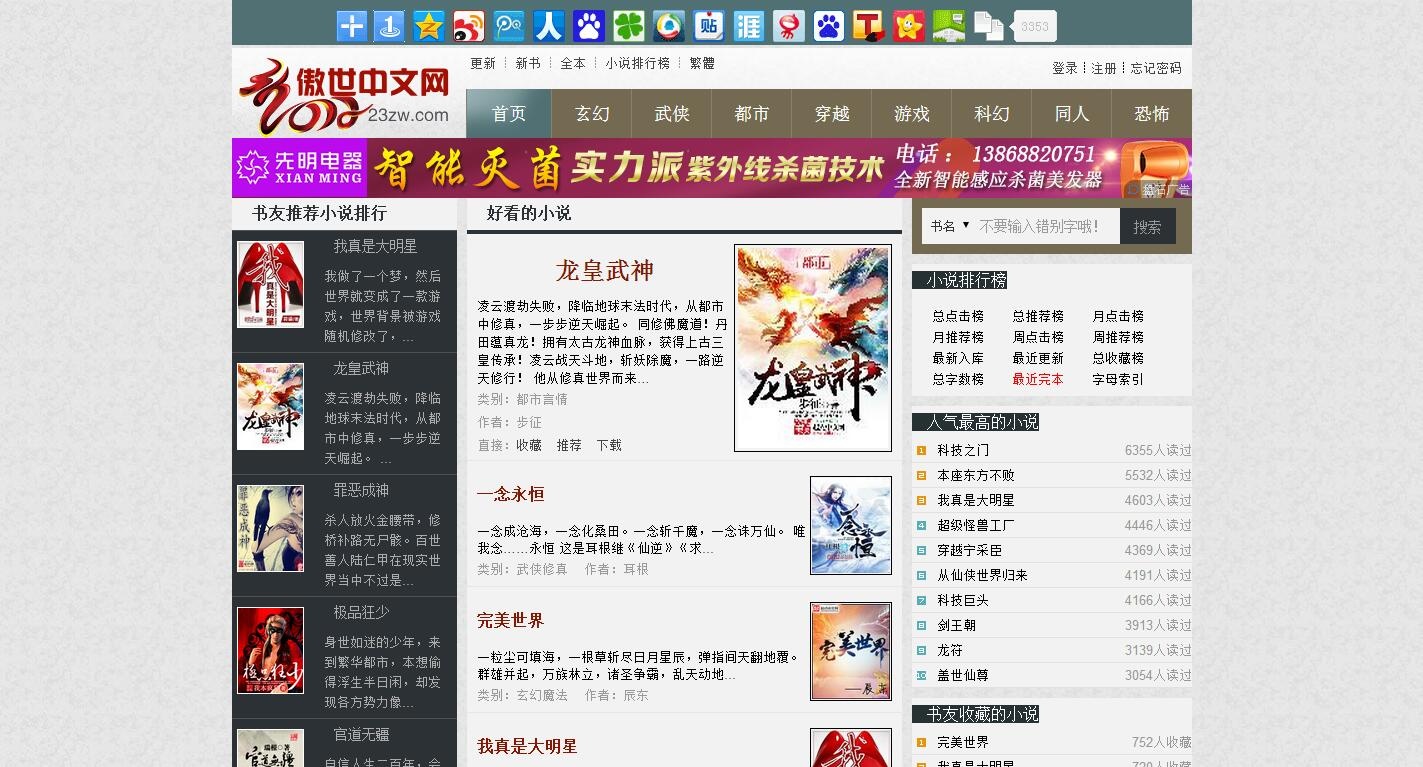Click the 龙皇武神 featured title
Viewport: 1423px width, 767px height.
(x=604, y=271)
